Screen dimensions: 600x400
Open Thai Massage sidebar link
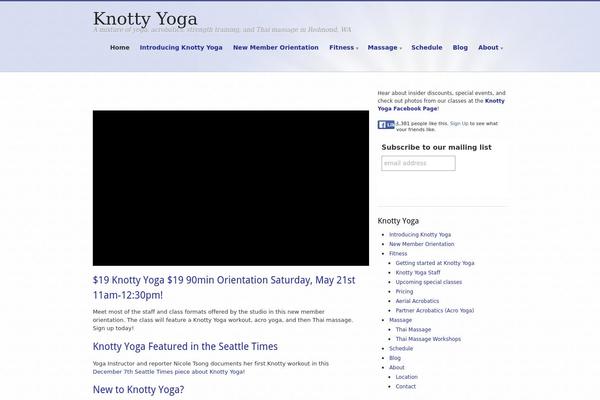point(413,330)
